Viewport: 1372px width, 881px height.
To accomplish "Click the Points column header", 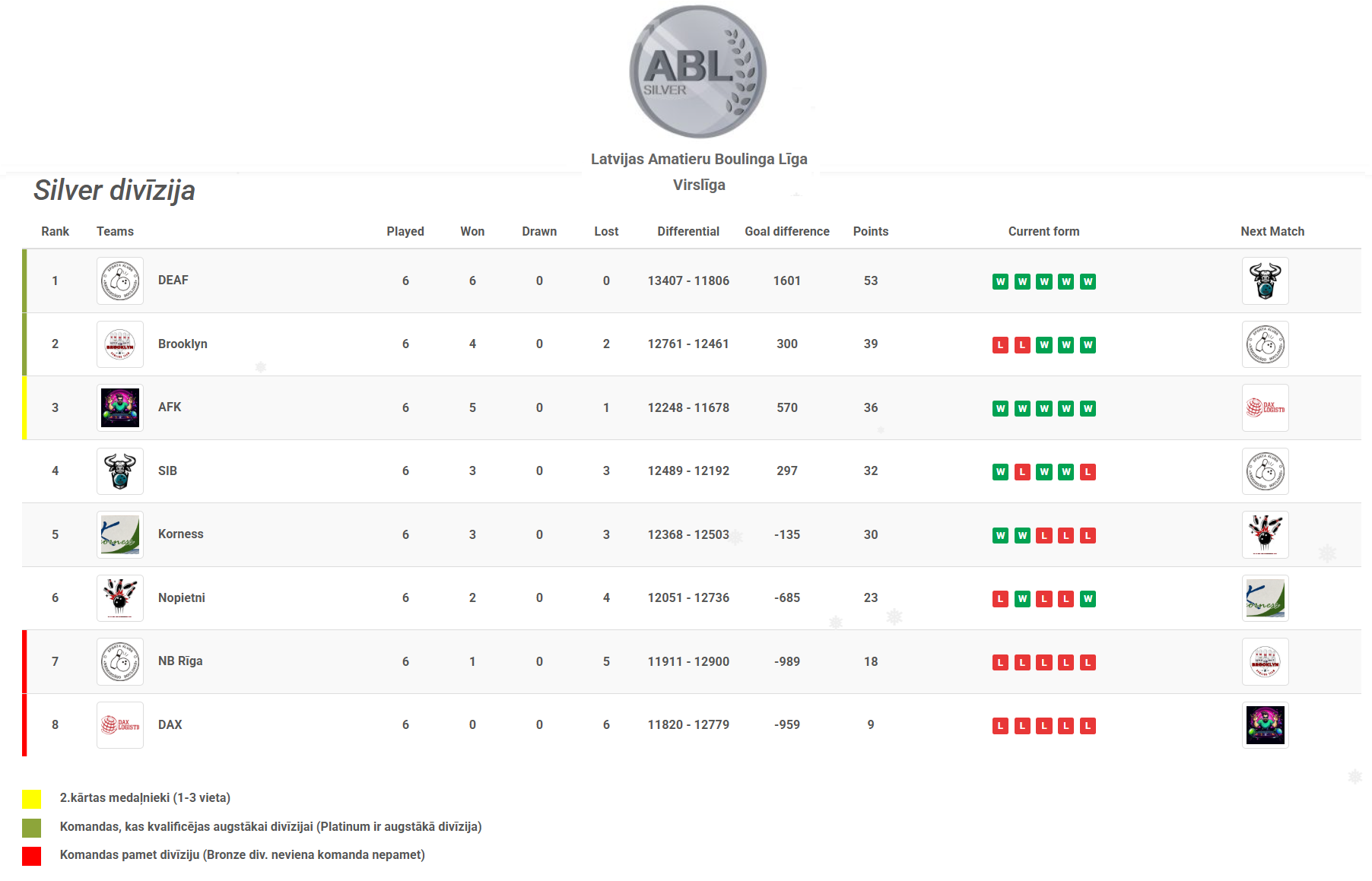I will coord(870,231).
